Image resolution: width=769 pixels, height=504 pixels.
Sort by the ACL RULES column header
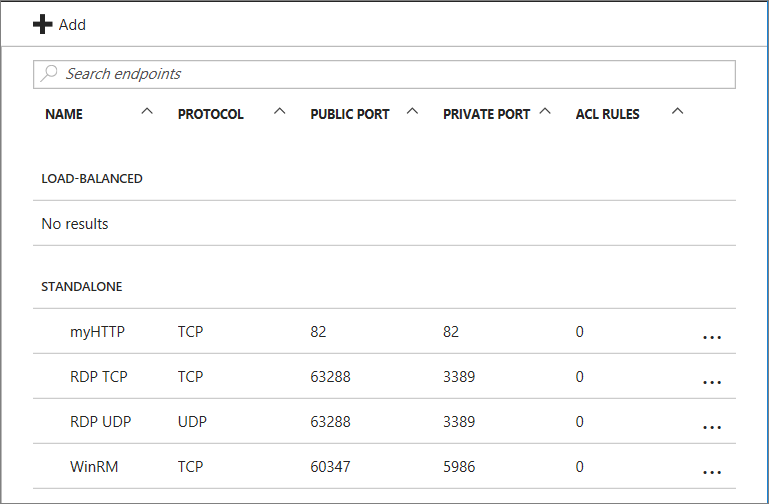pyautogui.click(x=608, y=114)
